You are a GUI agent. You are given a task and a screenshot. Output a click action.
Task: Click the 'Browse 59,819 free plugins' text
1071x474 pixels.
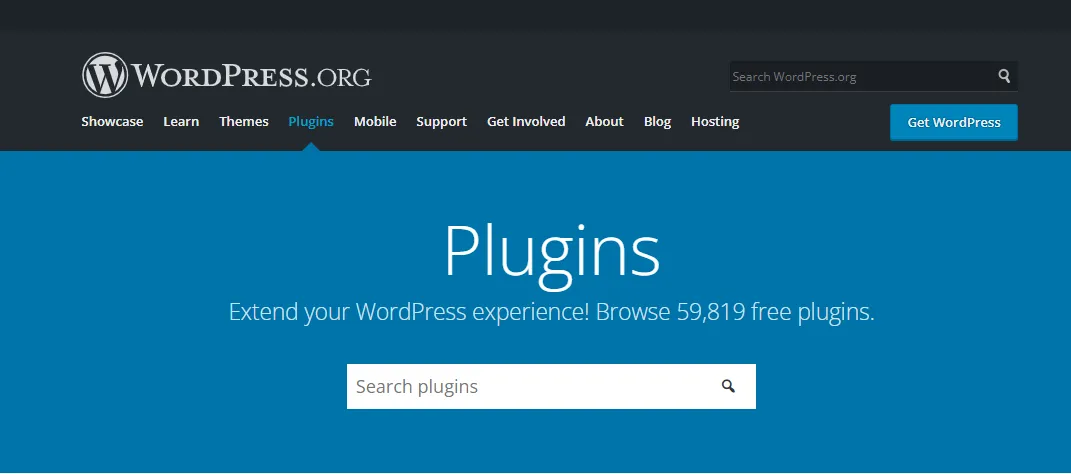(x=735, y=312)
